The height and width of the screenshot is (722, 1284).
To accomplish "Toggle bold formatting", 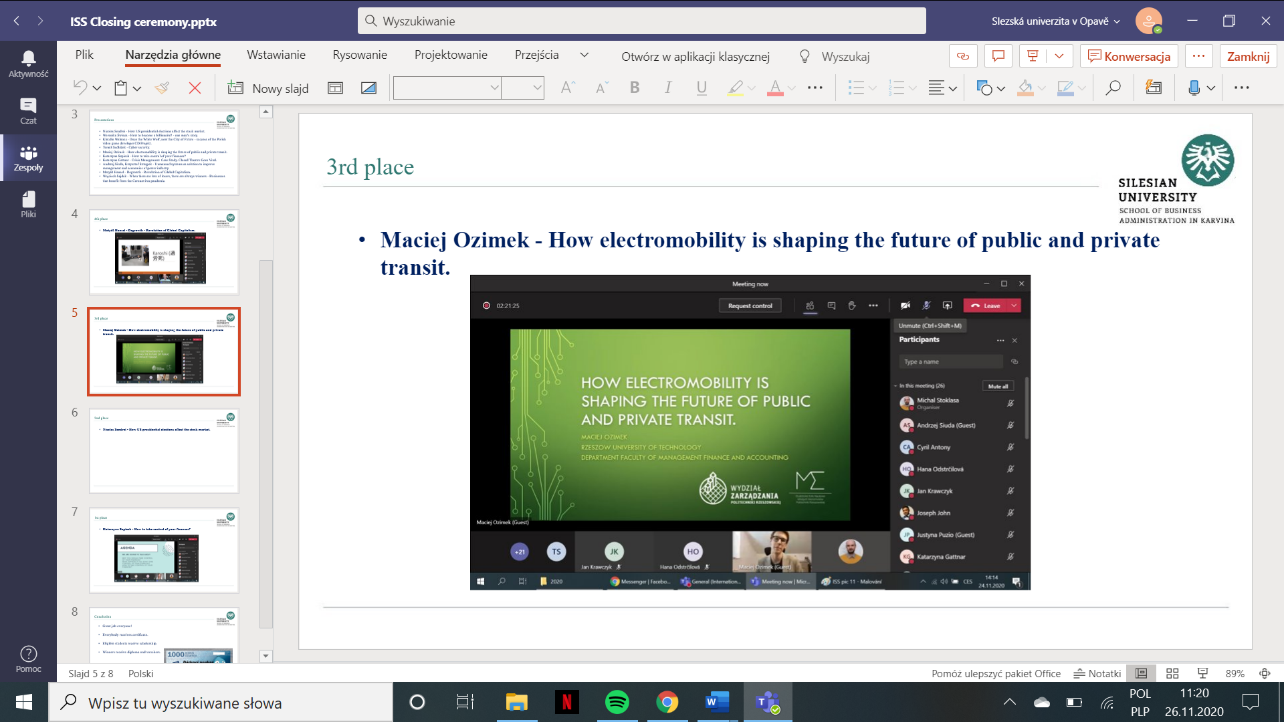I will pos(634,88).
